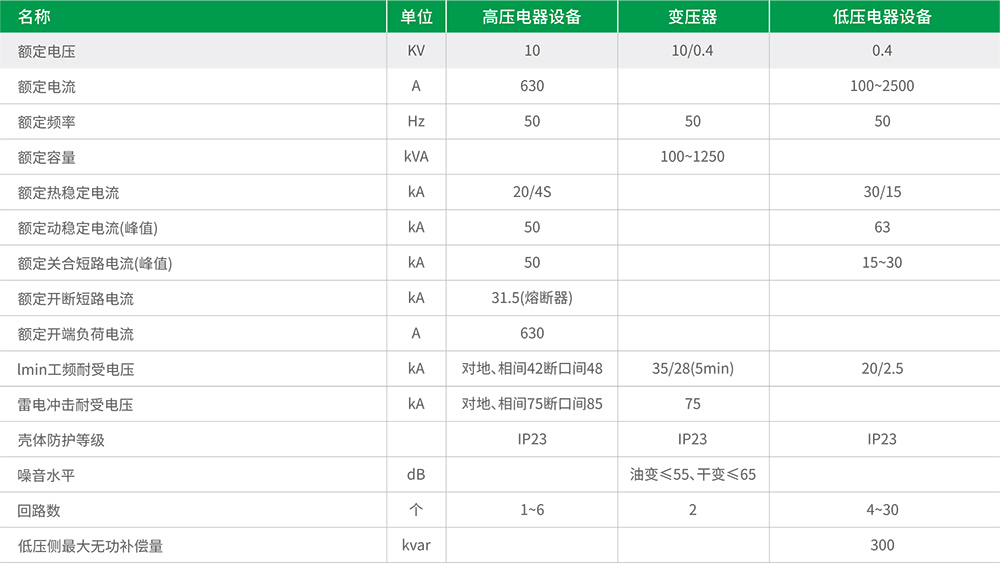Image resolution: width=1000 pixels, height=563 pixels.
Task: Select the 变压器 column header
Action: [692, 16]
